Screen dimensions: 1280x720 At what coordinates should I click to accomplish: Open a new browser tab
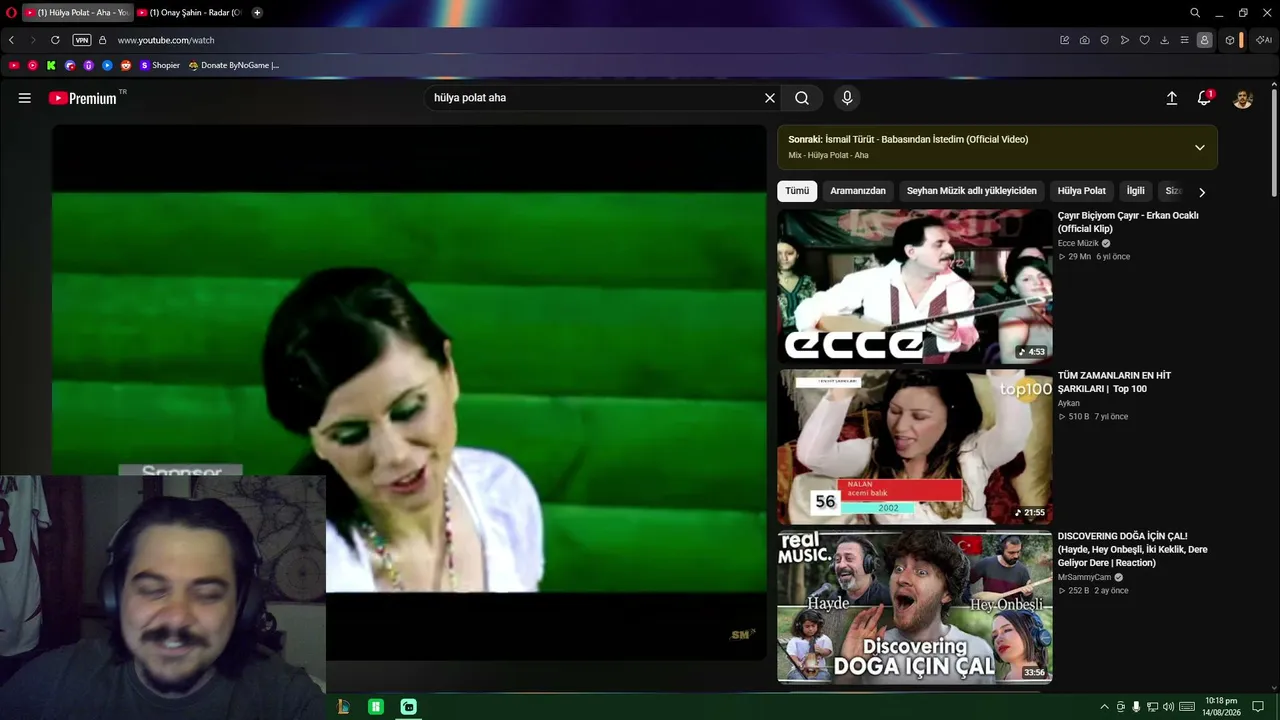257,12
